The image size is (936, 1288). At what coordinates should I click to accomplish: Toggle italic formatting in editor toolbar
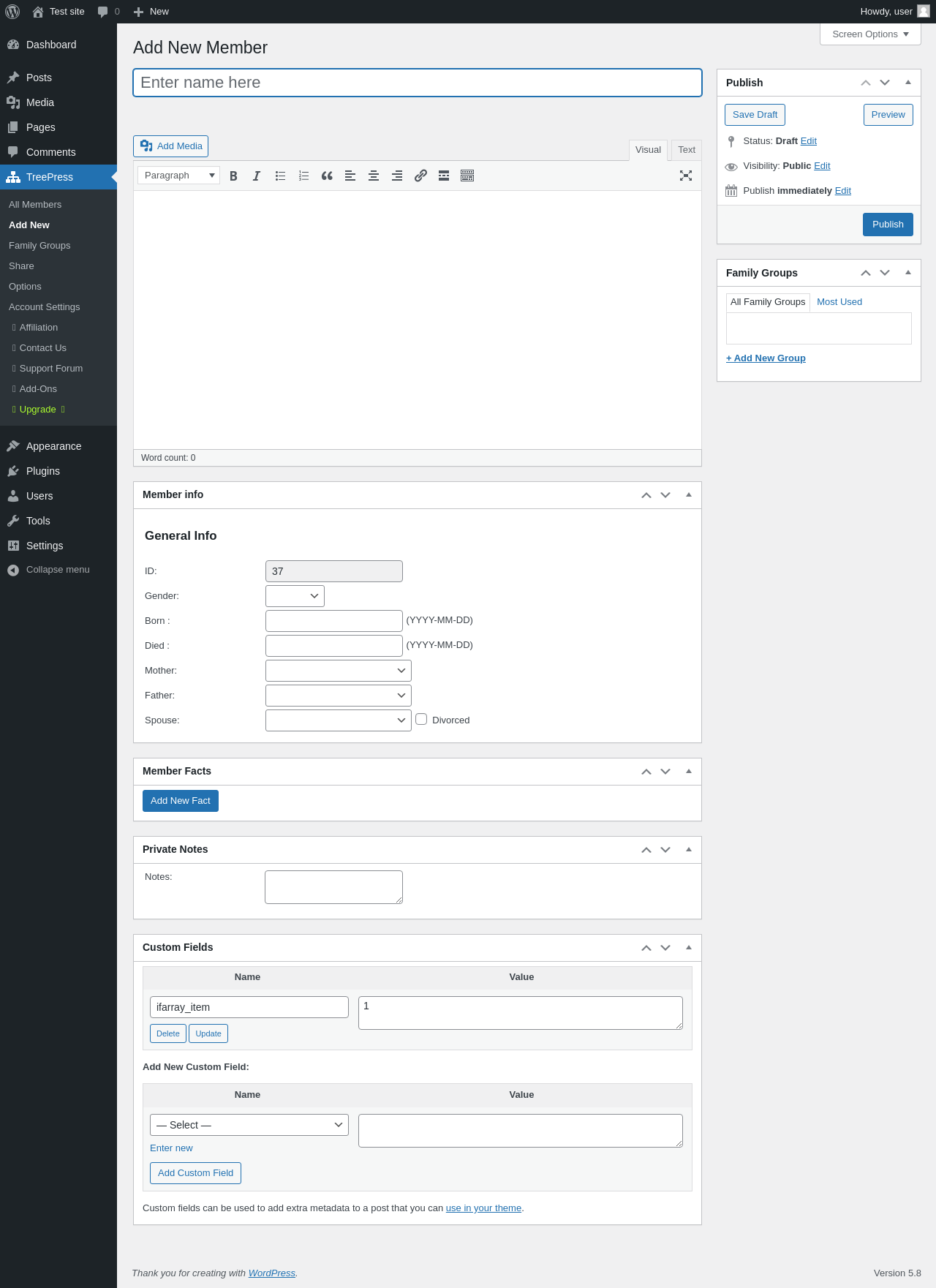click(257, 176)
